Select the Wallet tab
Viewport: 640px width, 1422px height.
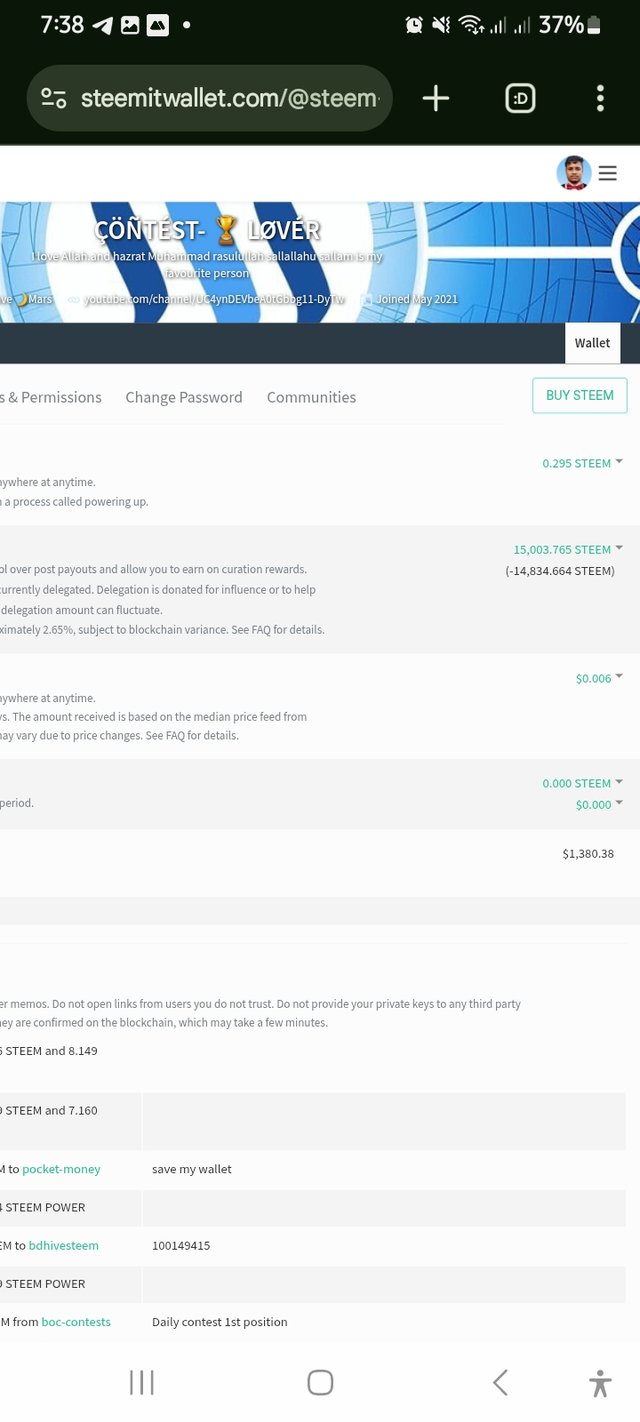592,343
